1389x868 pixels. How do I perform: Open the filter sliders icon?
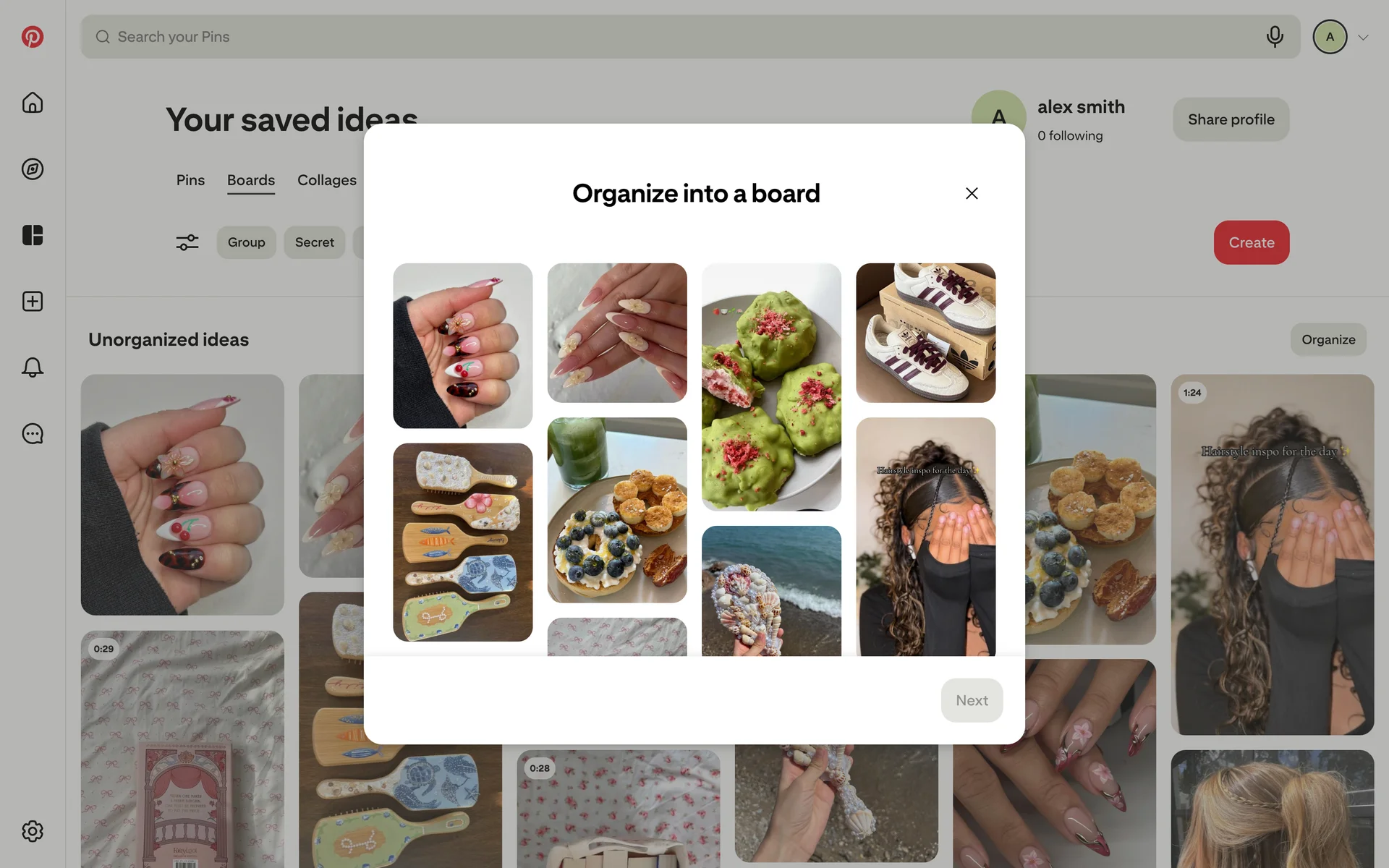(187, 242)
